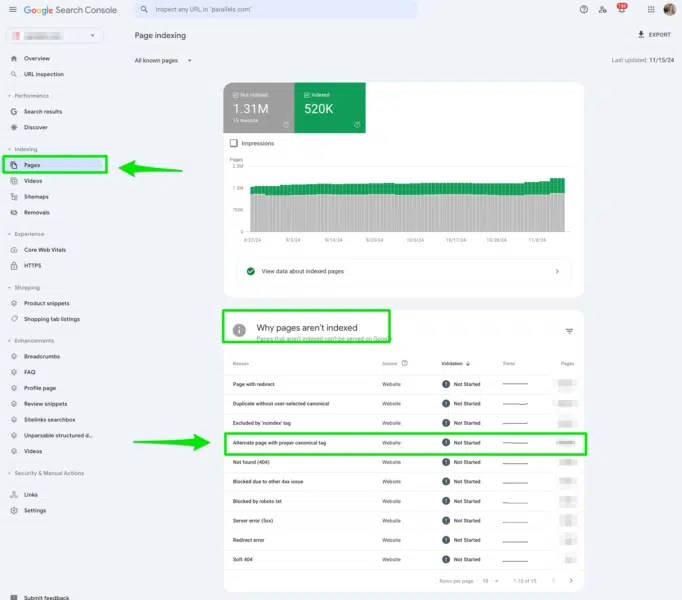Click the Removals eye-slash icon

pyautogui.click(x=14, y=213)
